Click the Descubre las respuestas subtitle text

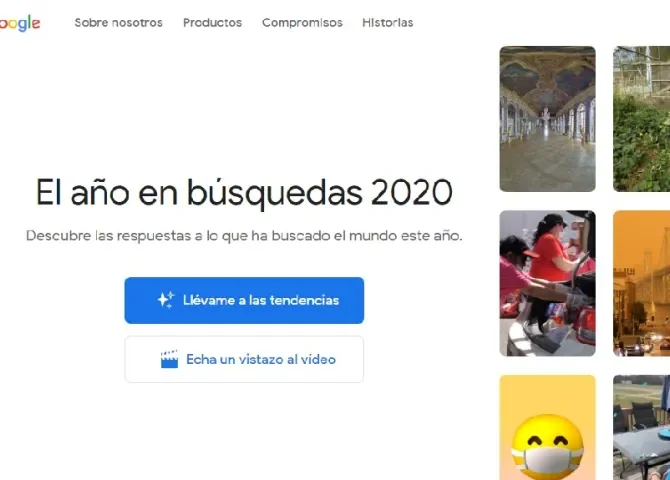pos(244,236)
